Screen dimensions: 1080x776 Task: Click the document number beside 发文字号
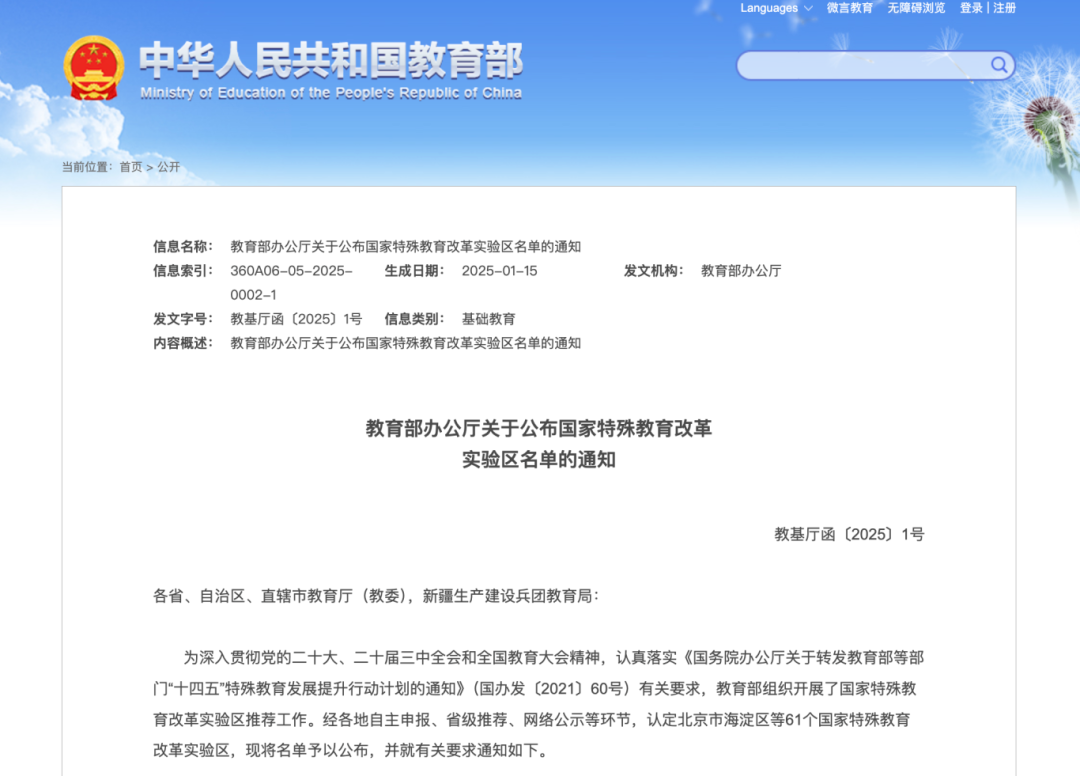click(x=296, y=319)
